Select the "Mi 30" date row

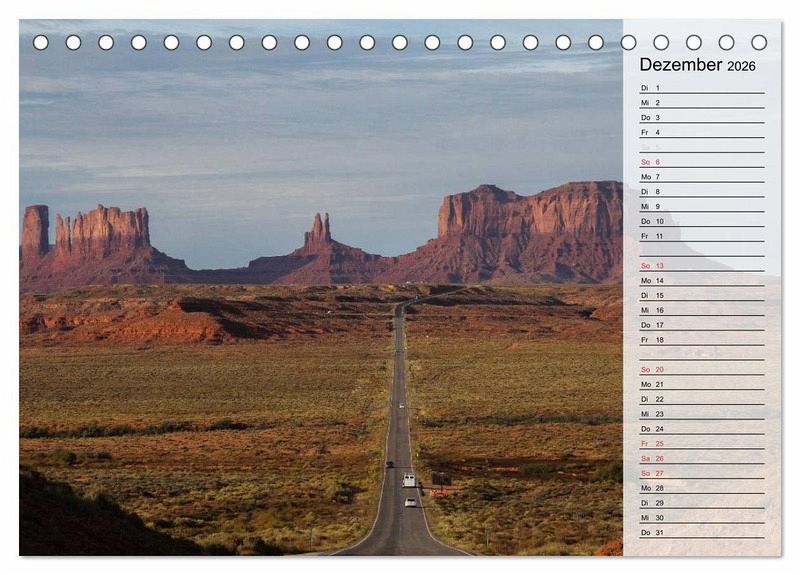[702, 517]
